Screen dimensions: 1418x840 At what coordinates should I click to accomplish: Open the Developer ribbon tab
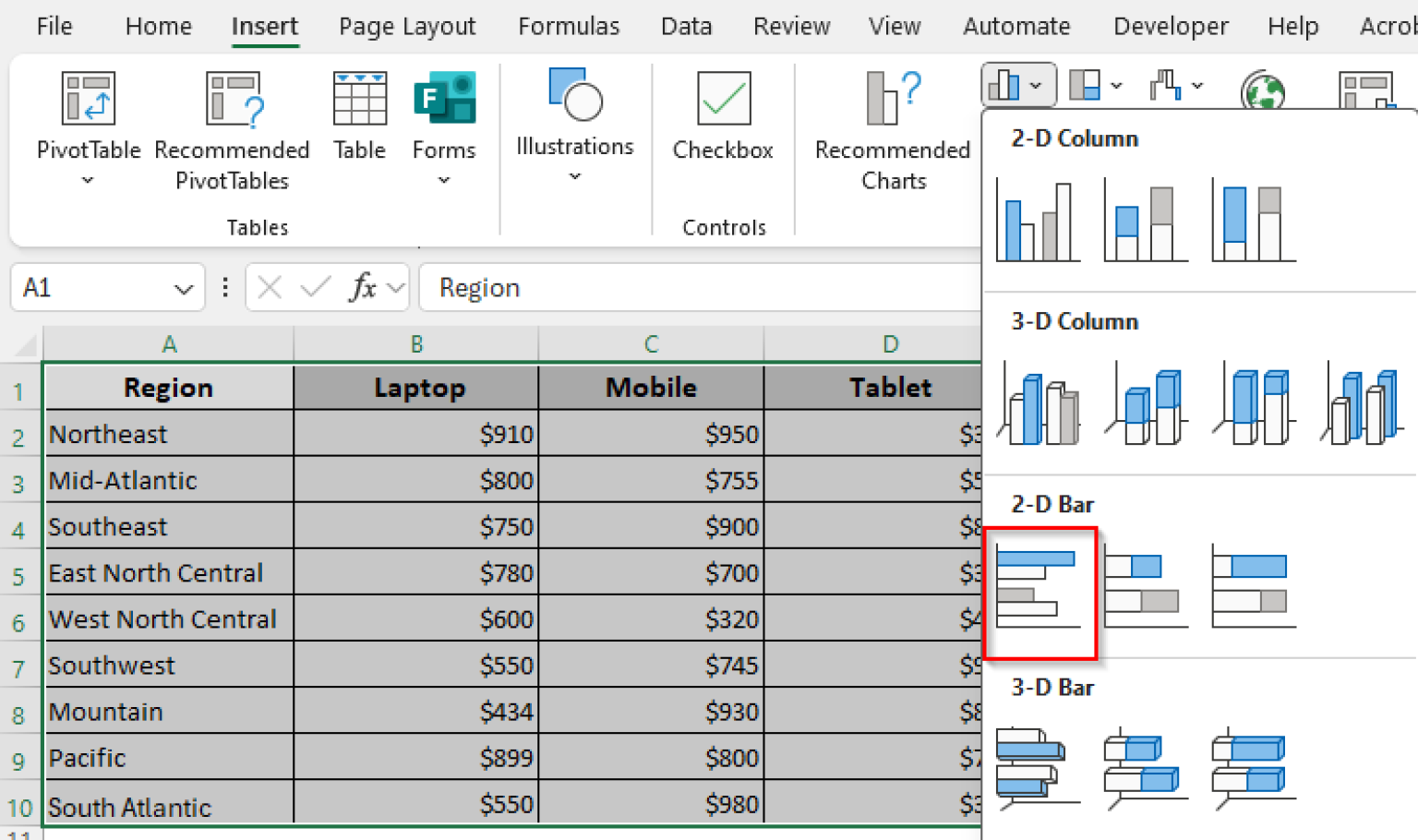pos(1170,26)
